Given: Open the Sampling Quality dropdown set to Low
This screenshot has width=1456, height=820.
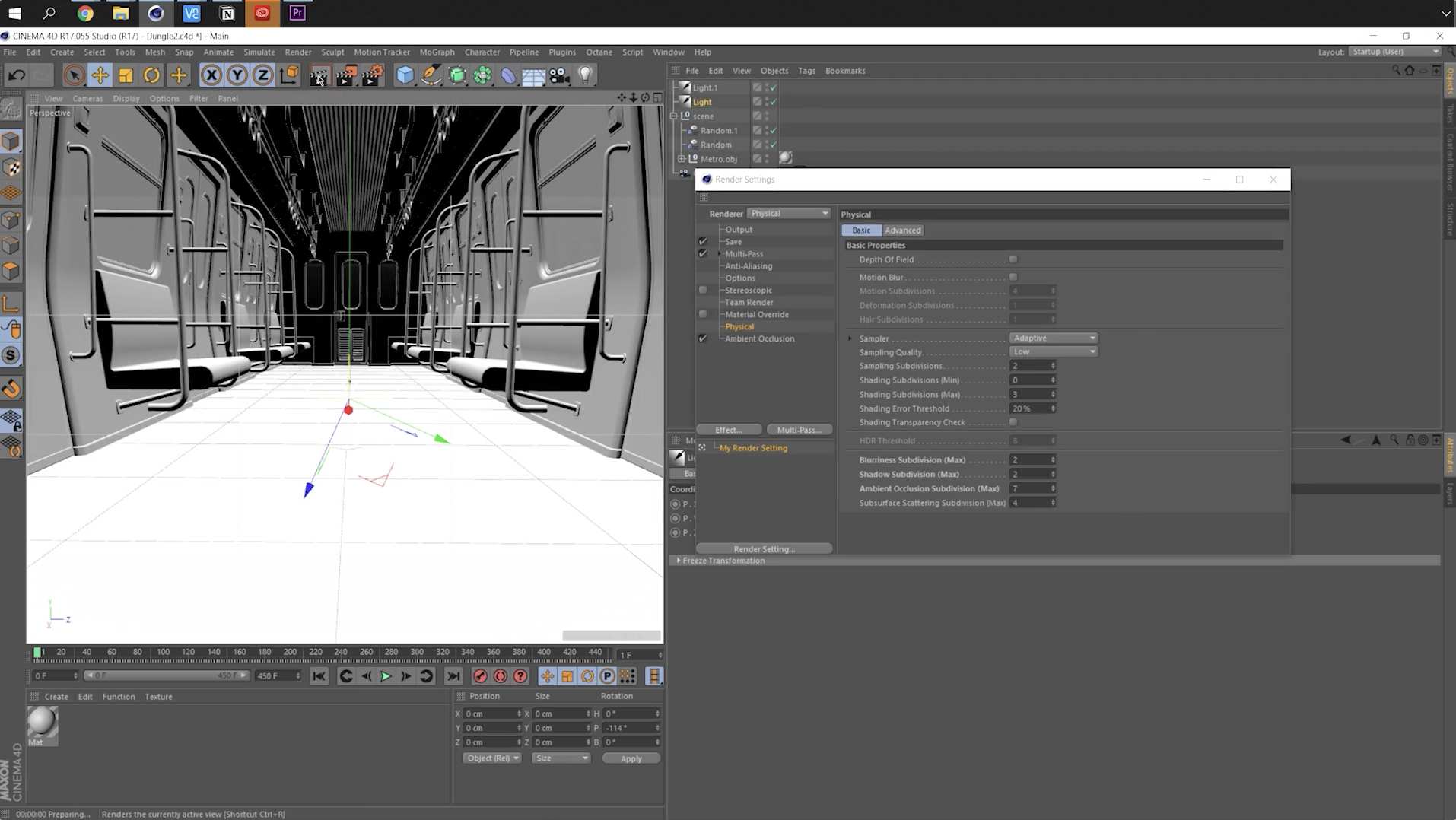Looking at the screenshot, I should point(1054,351).
